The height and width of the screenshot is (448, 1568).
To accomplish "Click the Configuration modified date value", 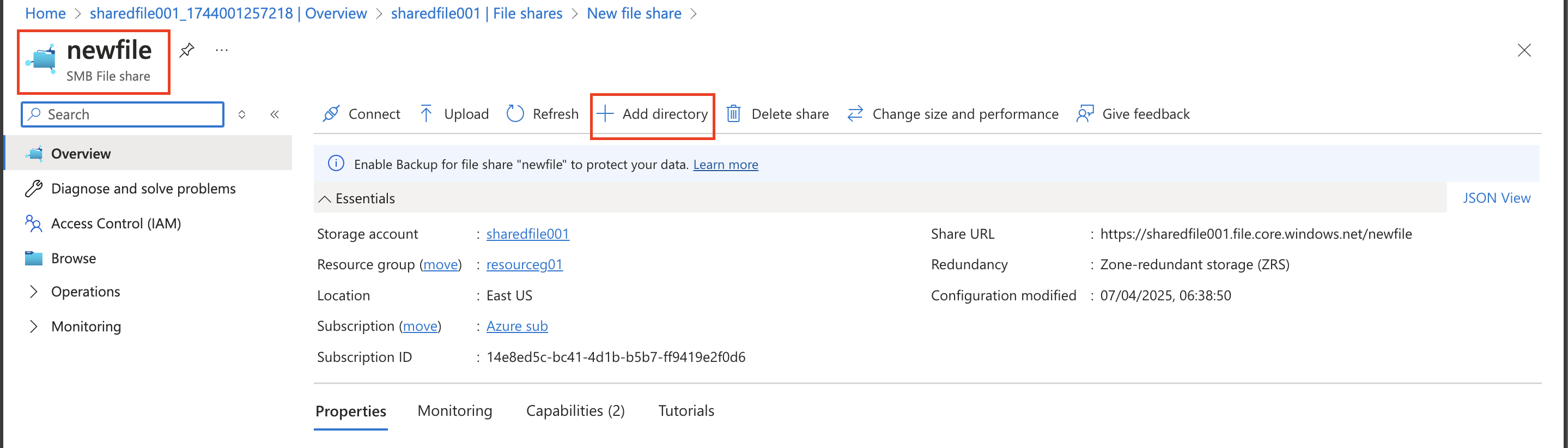I will [x=1166, y=295].
